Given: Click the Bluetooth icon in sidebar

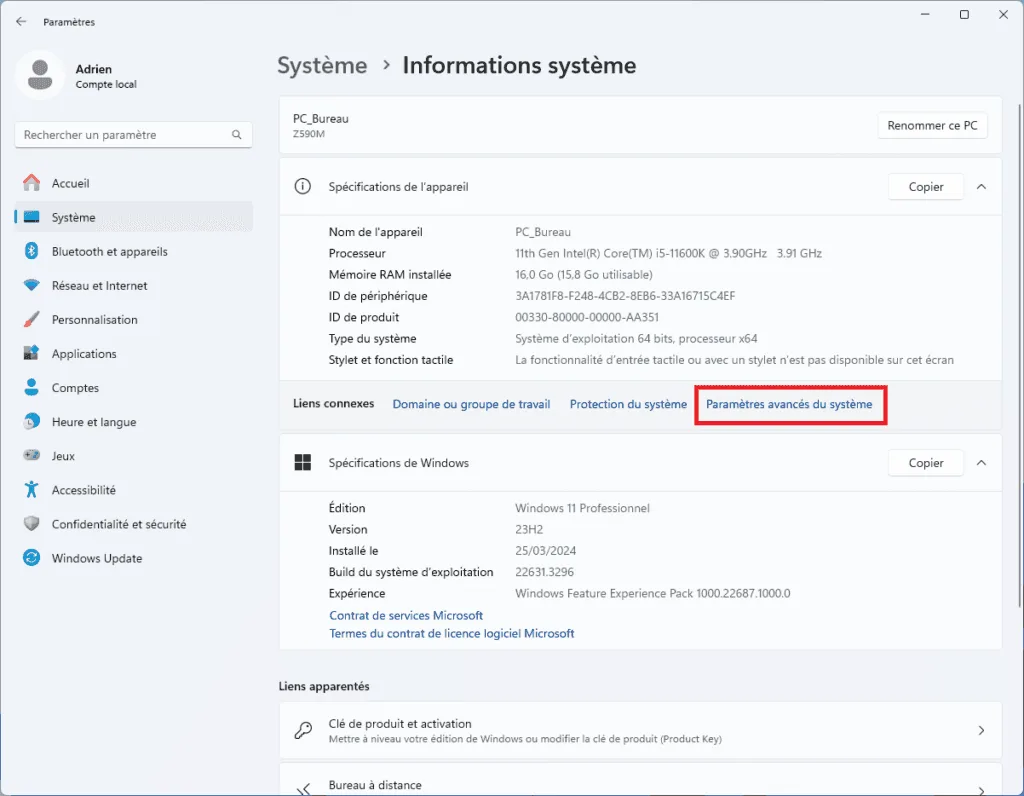Looking at the screenshot, I should pos(31,251).
